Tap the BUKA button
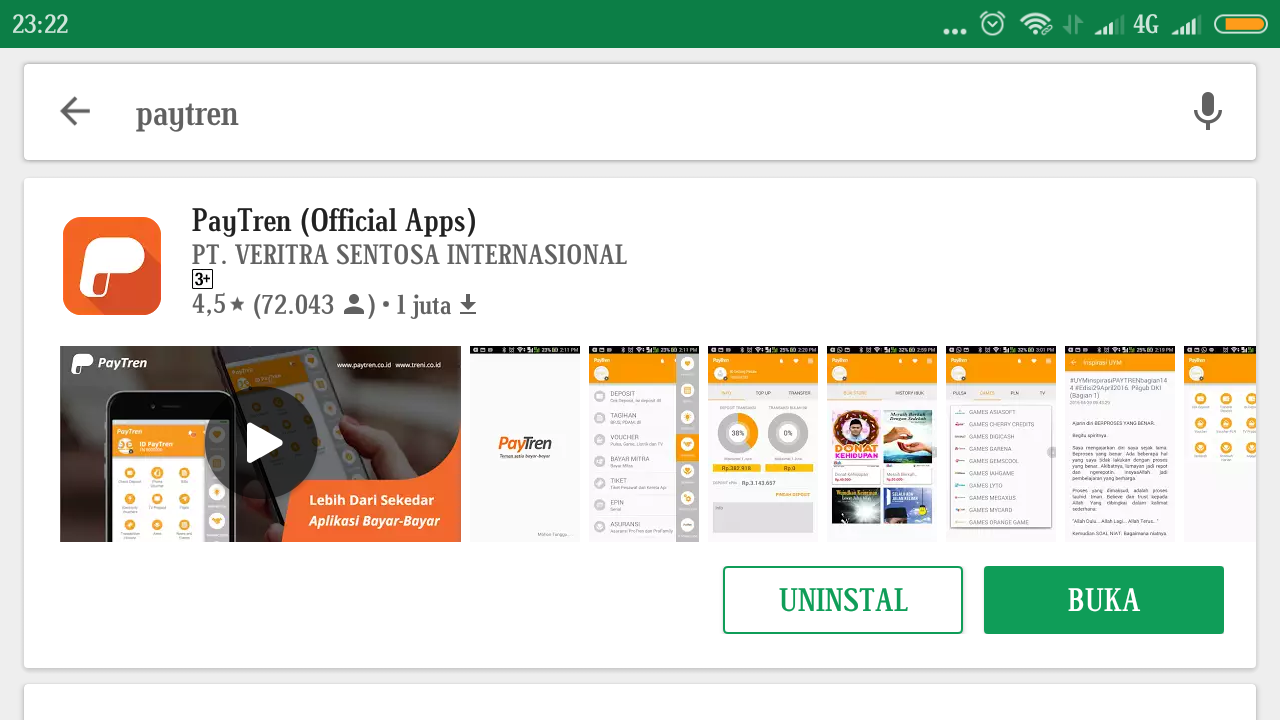1280x720 pixels. pos(1104,600)
